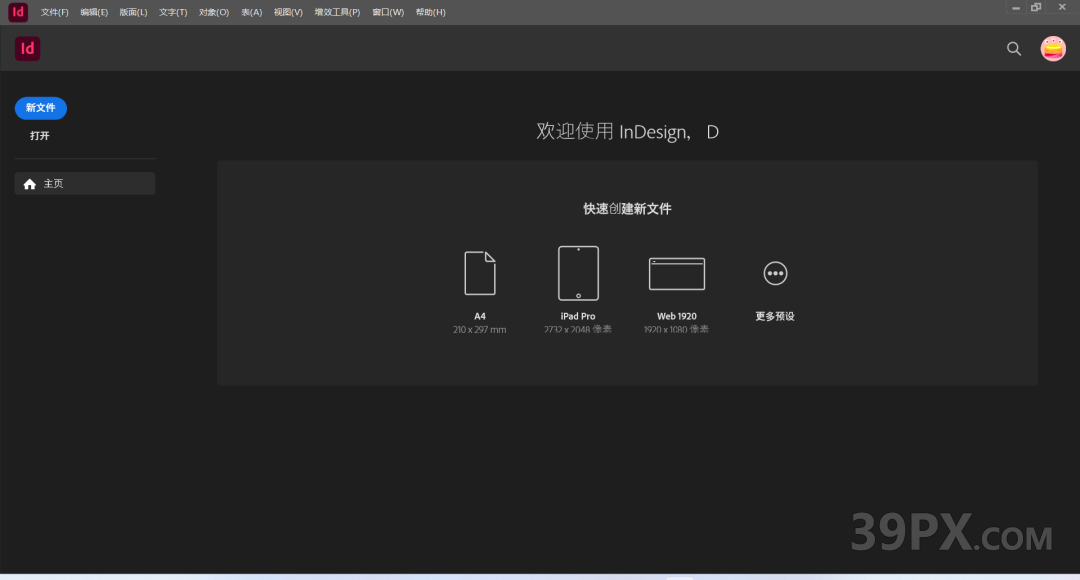Select the 主页 sidebar item
The width and height of the screenshot is (1080, 580).
(85, 184)
